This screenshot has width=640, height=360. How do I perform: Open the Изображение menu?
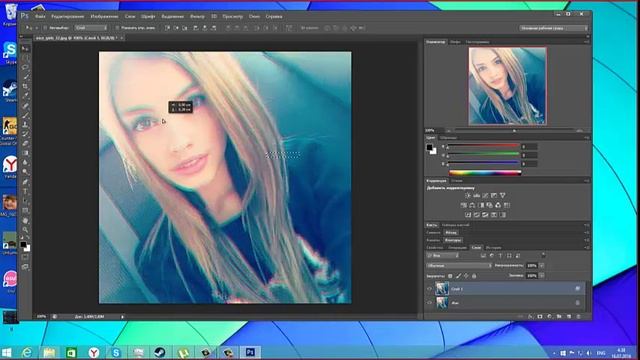point(104,16)
